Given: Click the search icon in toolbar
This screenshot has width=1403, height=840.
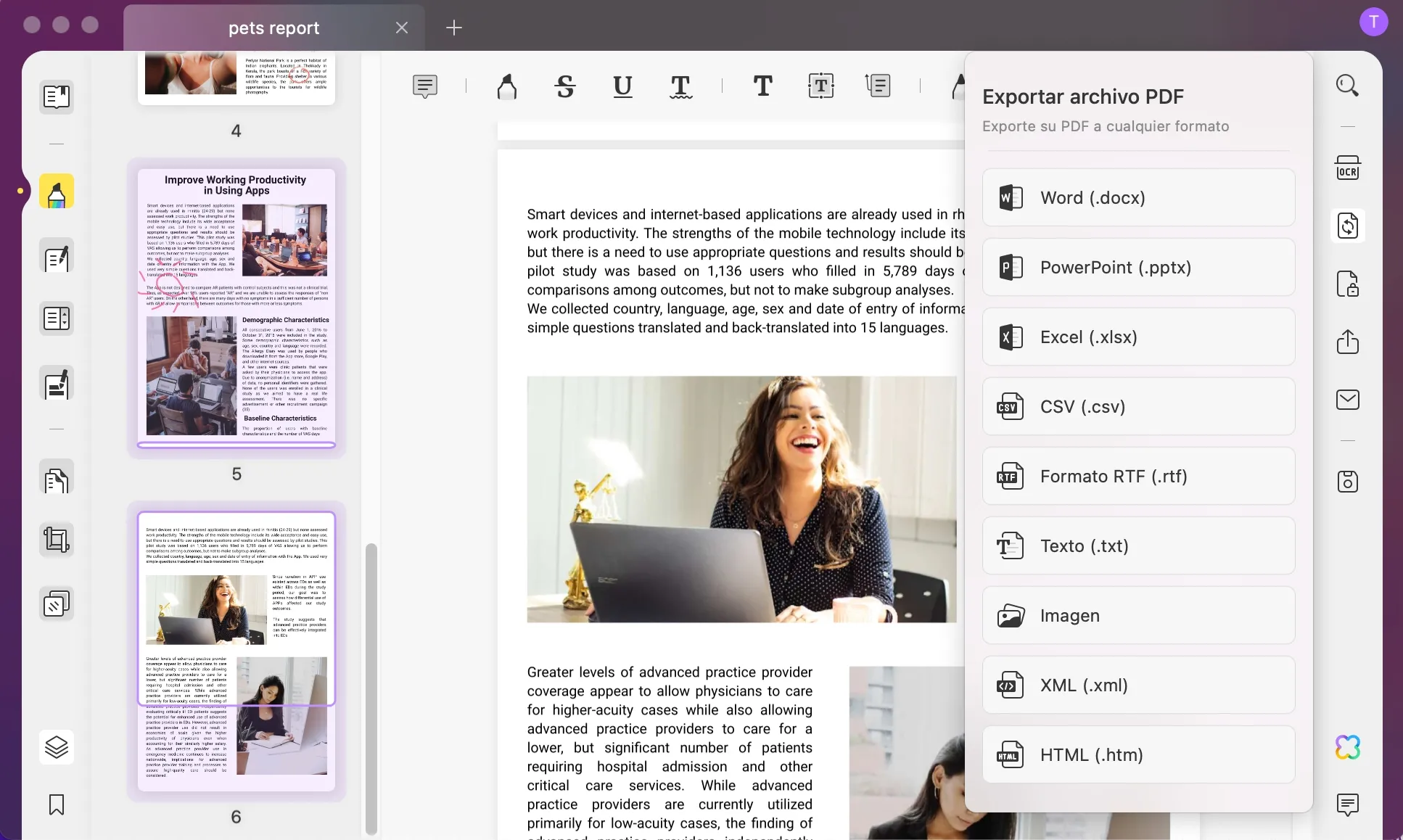Looking at the screenshot, I should pyautogui.click(x=1347, y=86).
